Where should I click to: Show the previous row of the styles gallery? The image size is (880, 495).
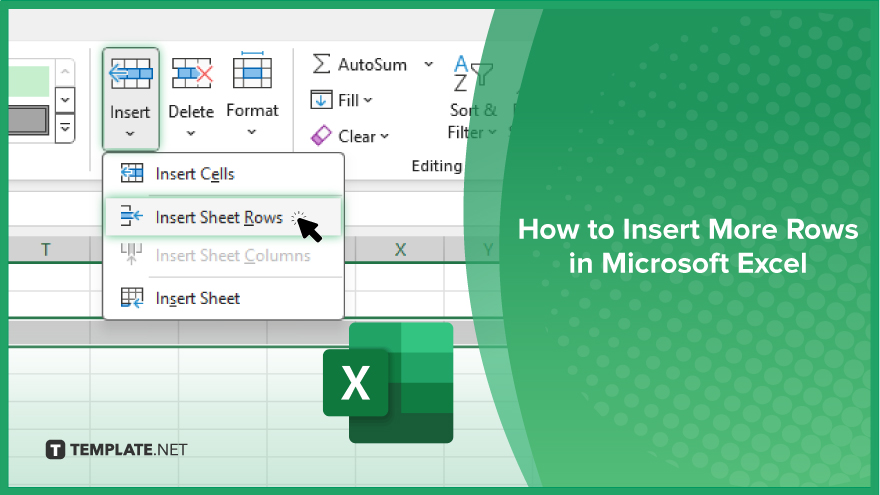tap(65, 72)
